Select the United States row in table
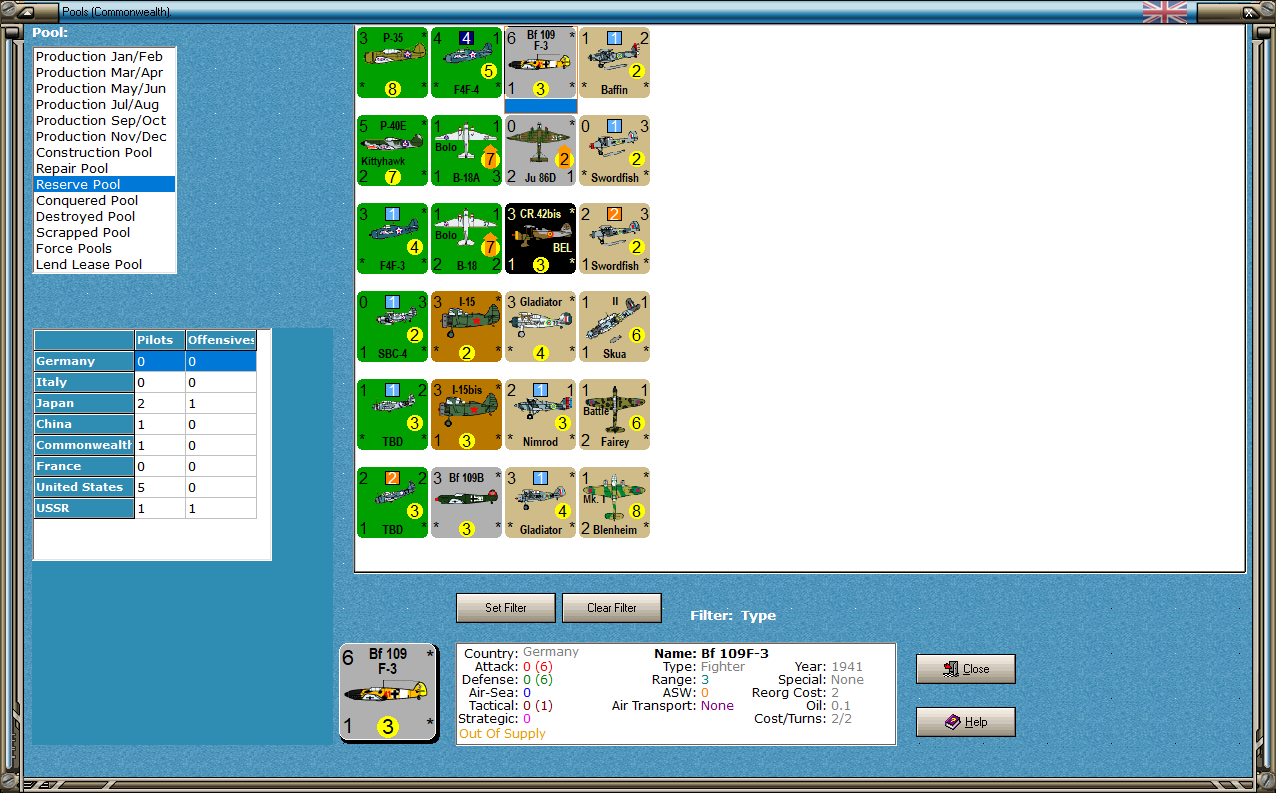The height and width of the screenshot is (793, 1276). (145, 487)
